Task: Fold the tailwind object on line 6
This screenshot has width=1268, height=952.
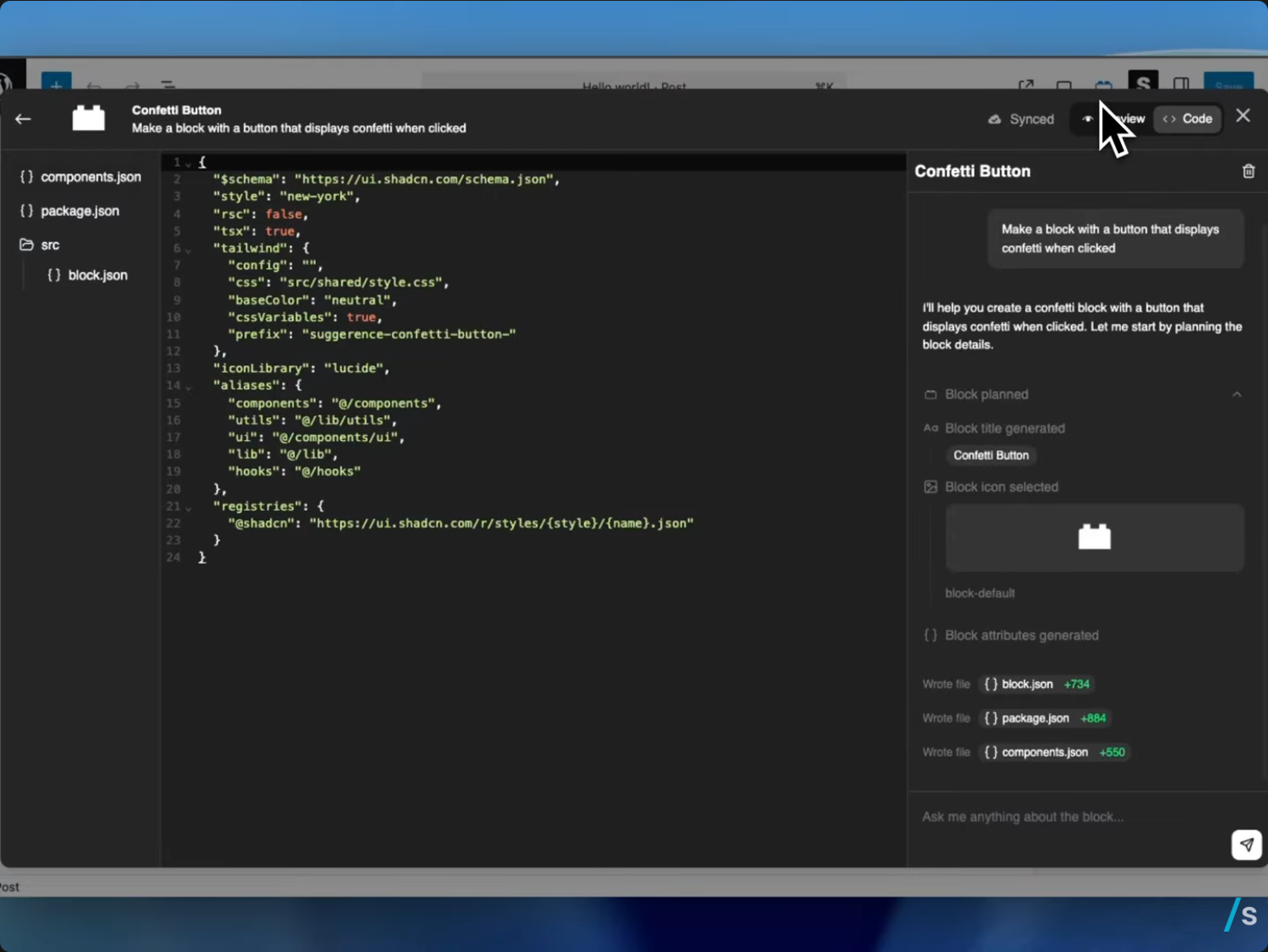Action: tap(189, 249)
